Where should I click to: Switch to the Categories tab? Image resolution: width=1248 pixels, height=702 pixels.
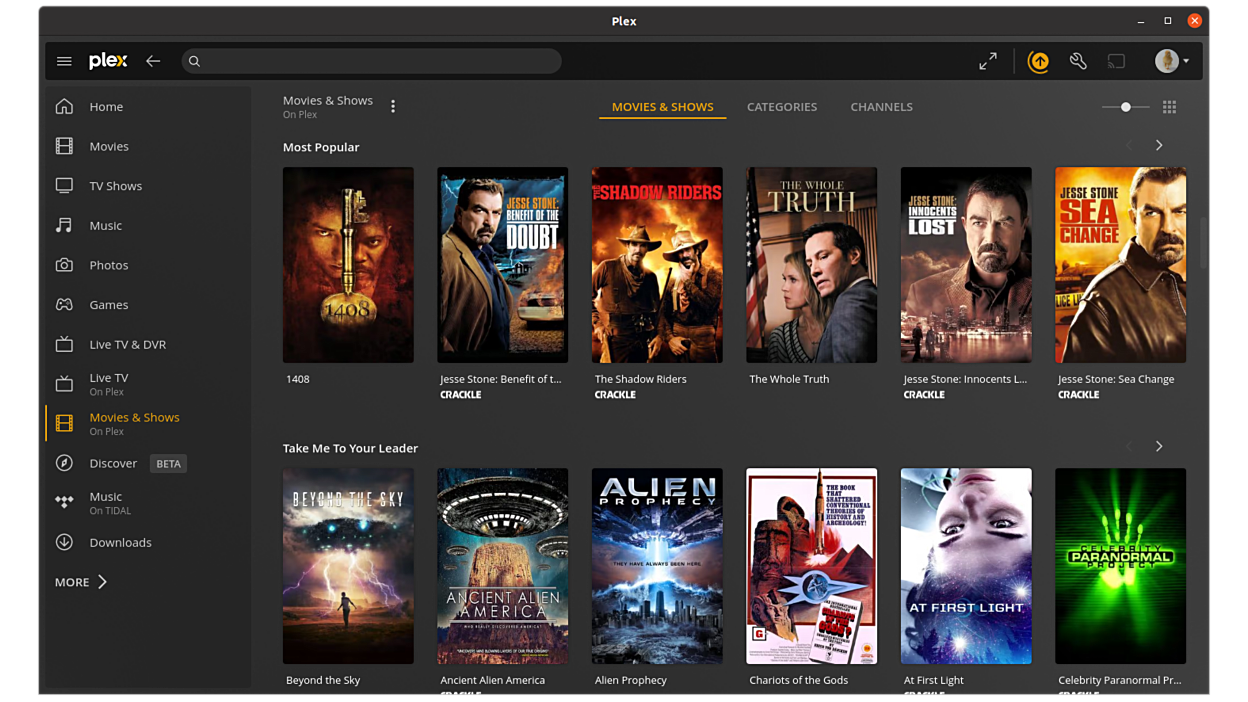(782, 107)
